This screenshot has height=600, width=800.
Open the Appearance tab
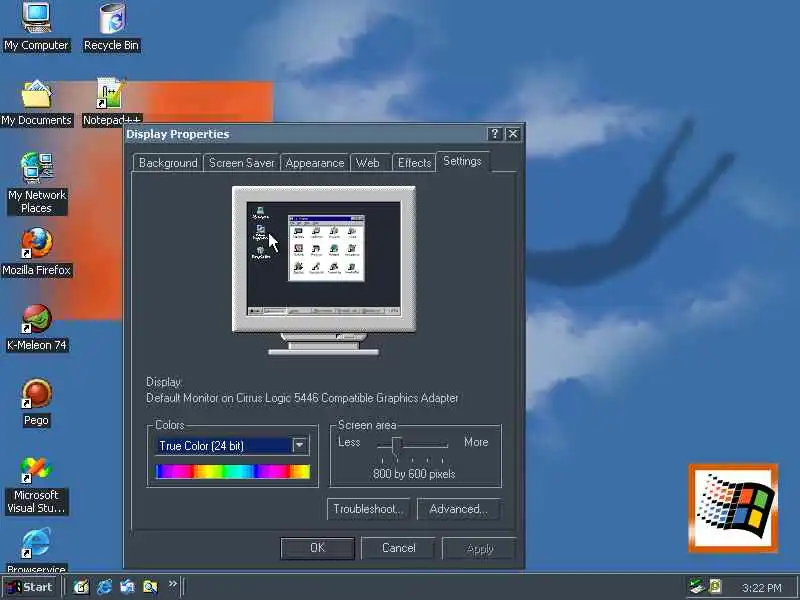pyautogui.click(x=315, y=163)
